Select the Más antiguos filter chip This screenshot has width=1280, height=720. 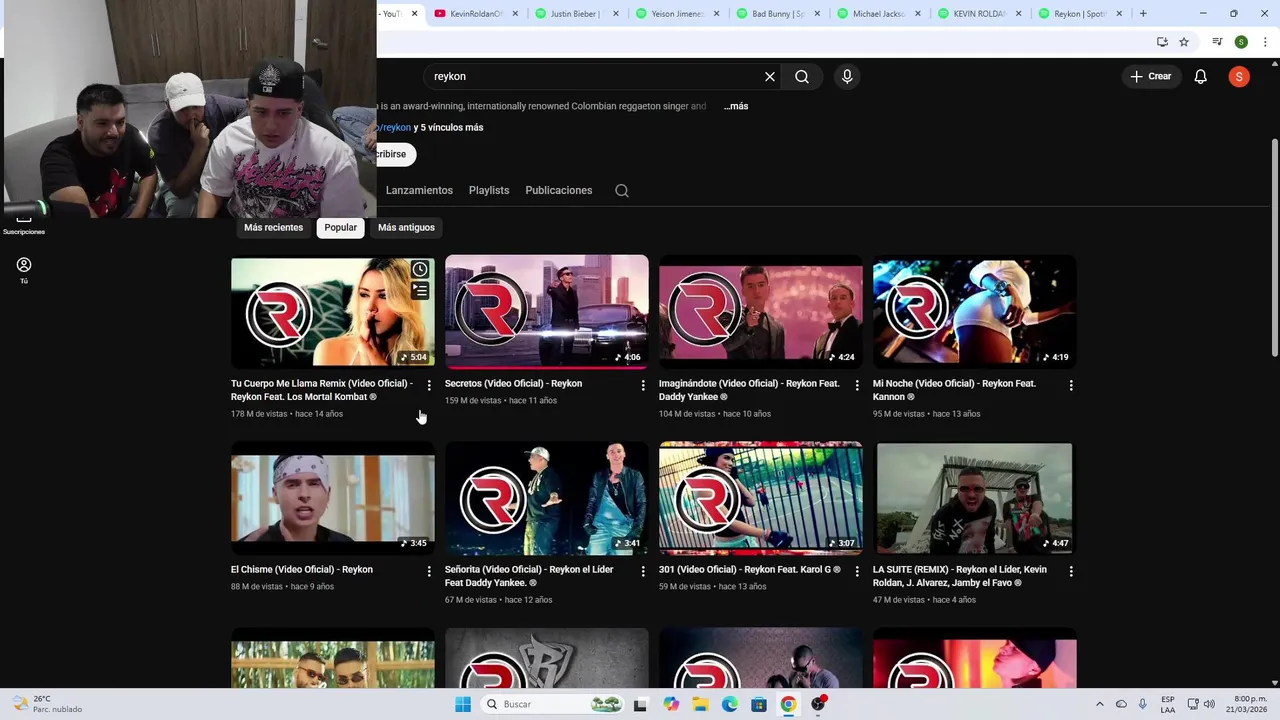(406, 228)
